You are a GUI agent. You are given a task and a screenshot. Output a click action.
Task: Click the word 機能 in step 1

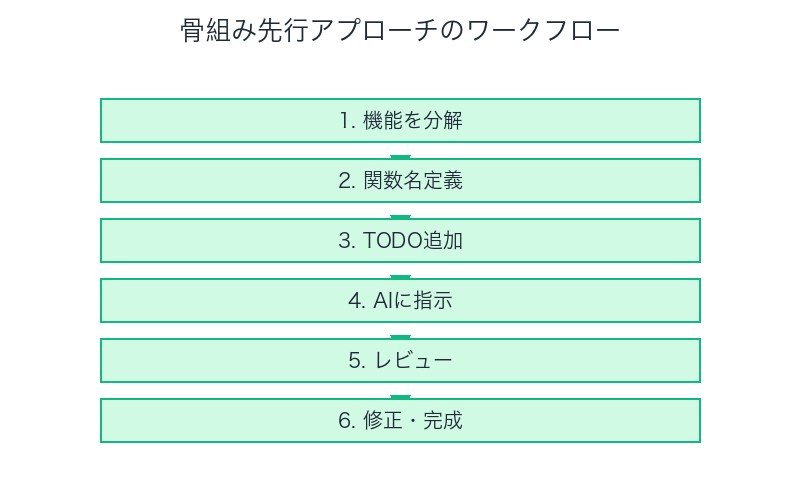[x=379, y=121]
